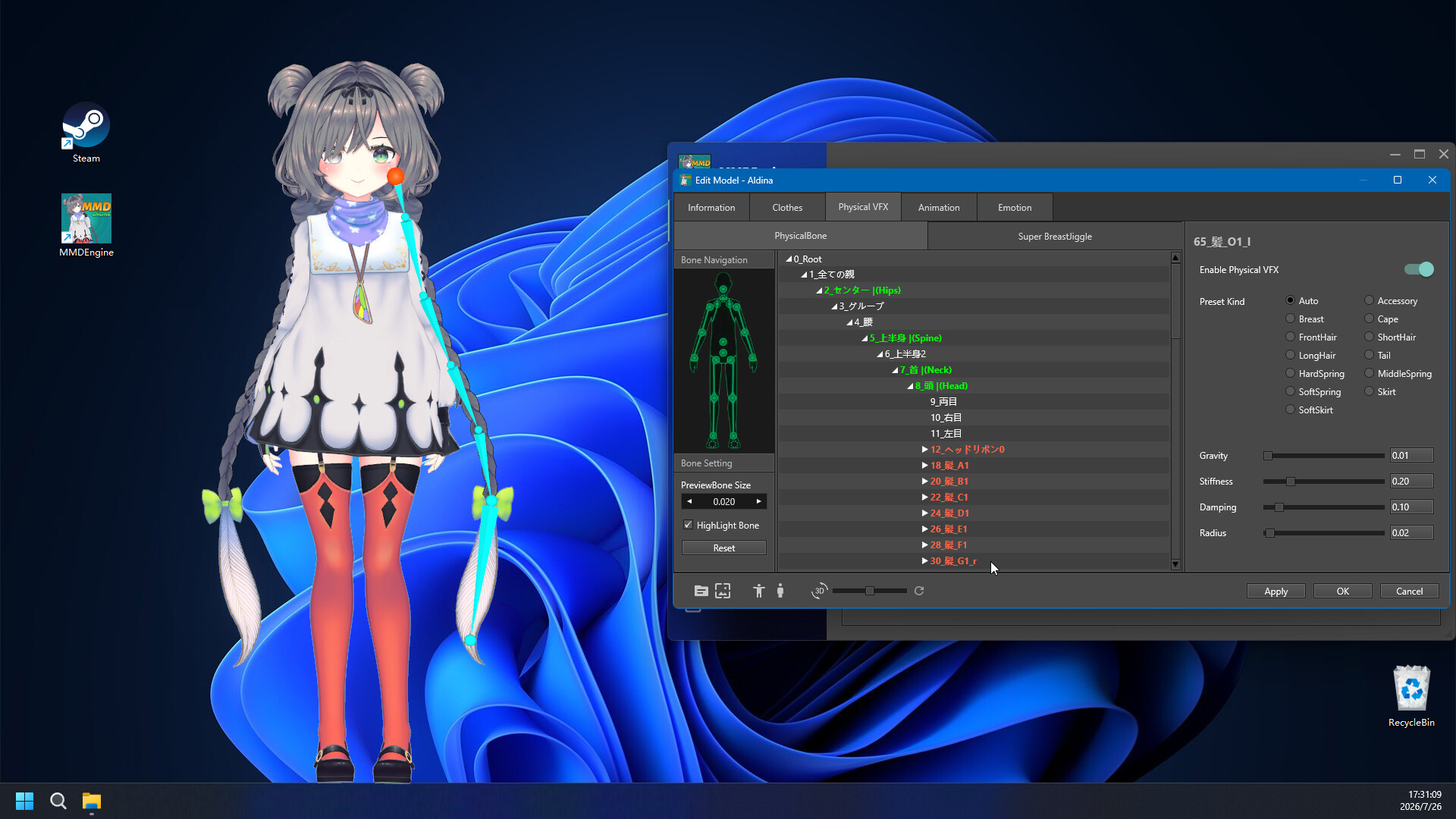Select the LongHair preset
This screenshot has width=1456, height=819.
1290,355
